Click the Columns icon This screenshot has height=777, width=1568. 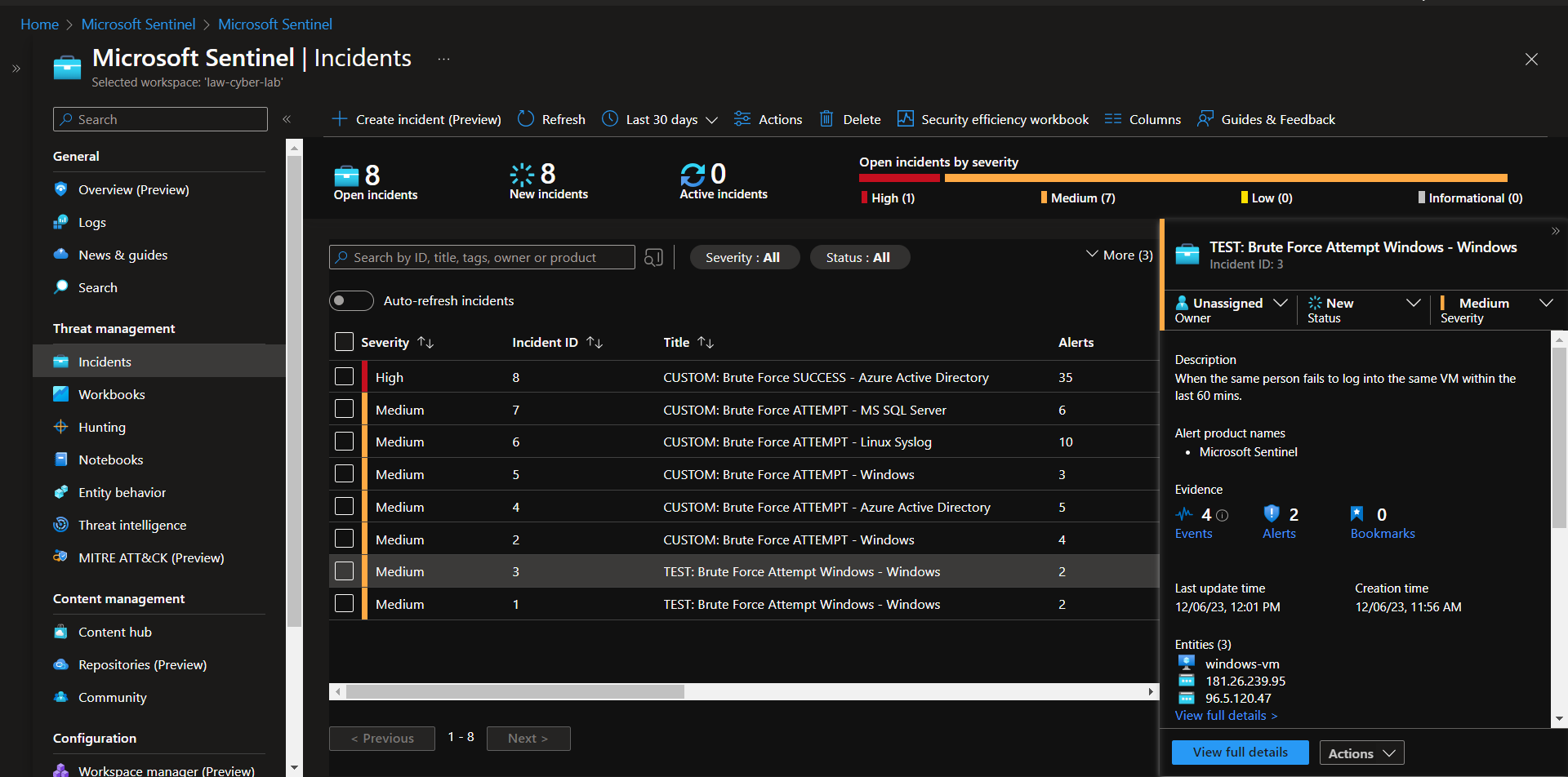point(1113,119)
